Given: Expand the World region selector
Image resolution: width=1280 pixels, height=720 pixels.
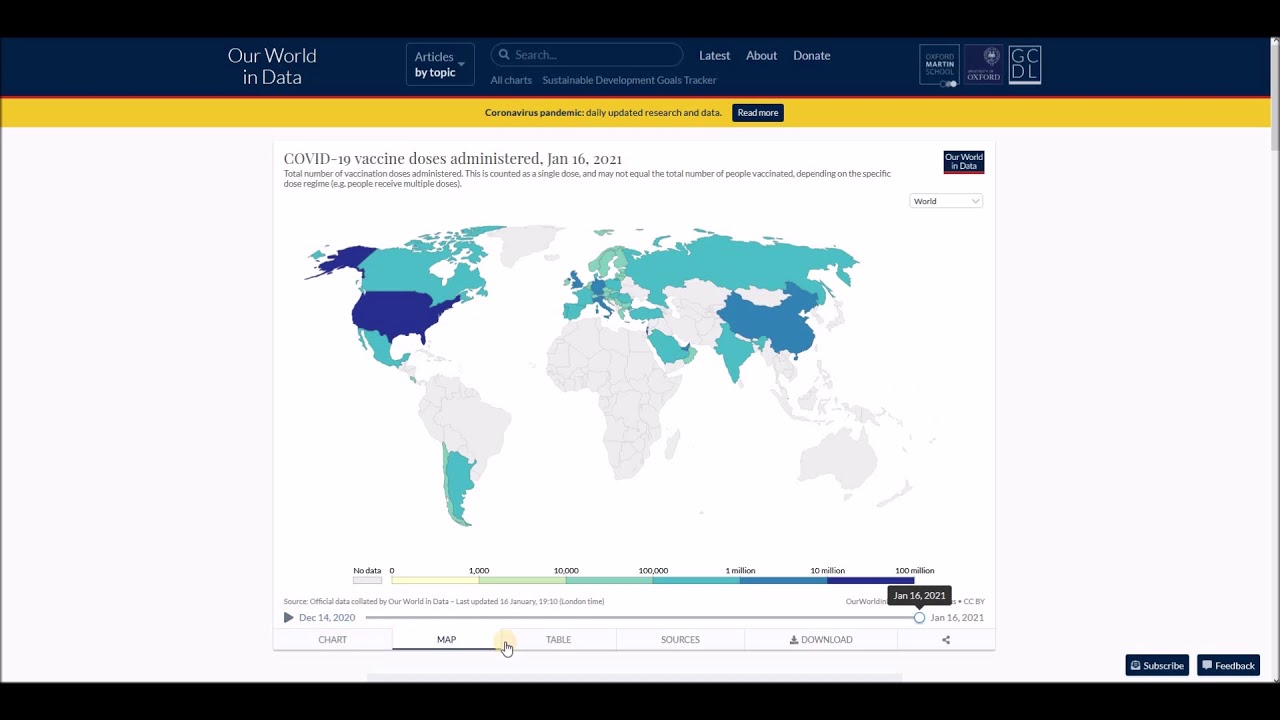Looking at the screenshot, I should [946, 201].
